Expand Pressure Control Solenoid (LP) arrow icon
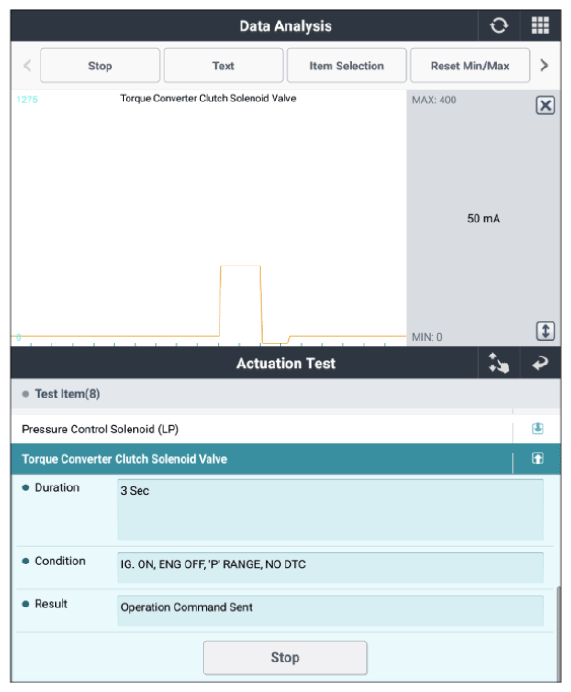 coord(537,429)
